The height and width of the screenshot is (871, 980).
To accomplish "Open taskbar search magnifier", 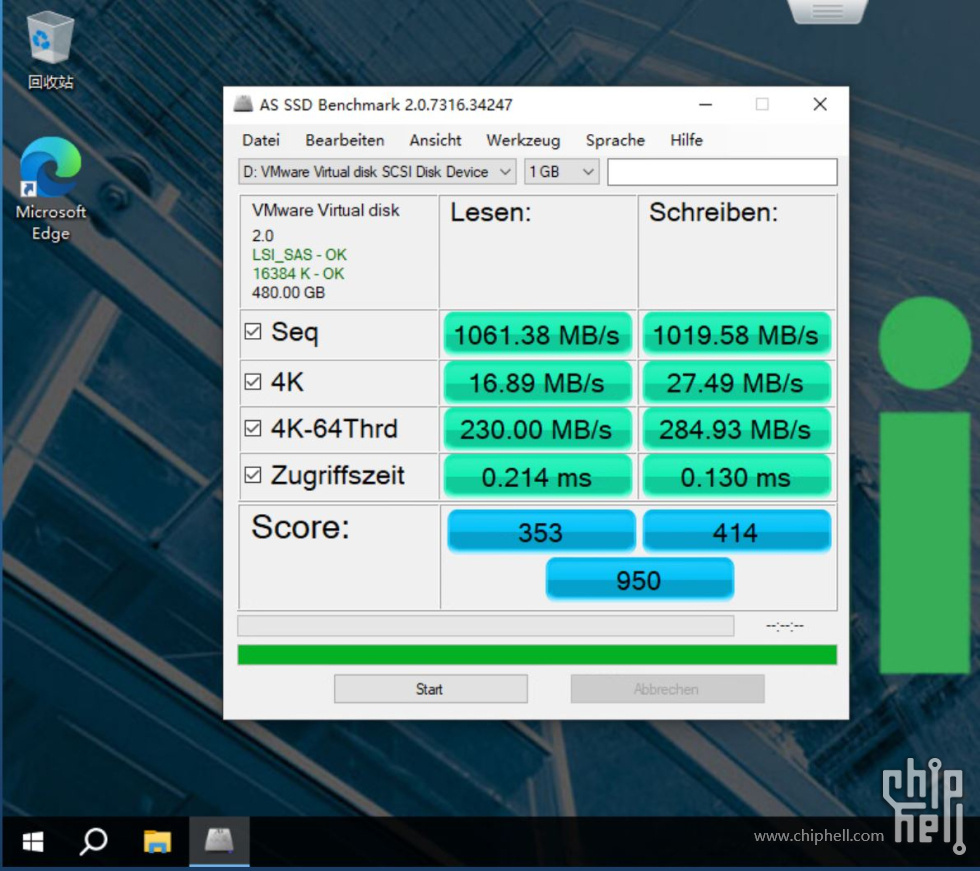I will (94, 842).
